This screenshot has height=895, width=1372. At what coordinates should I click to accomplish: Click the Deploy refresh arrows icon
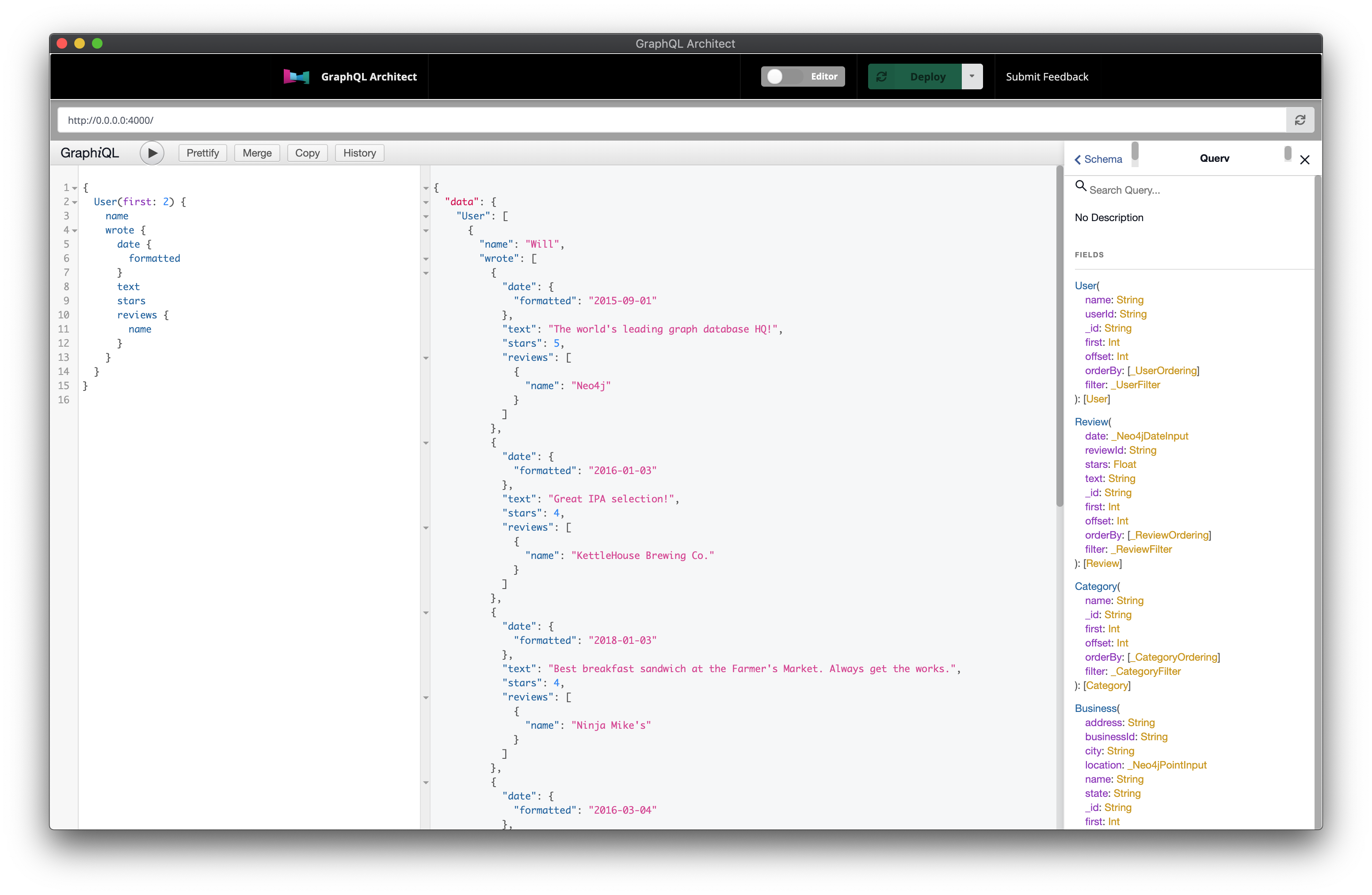[x=881, y=76]
